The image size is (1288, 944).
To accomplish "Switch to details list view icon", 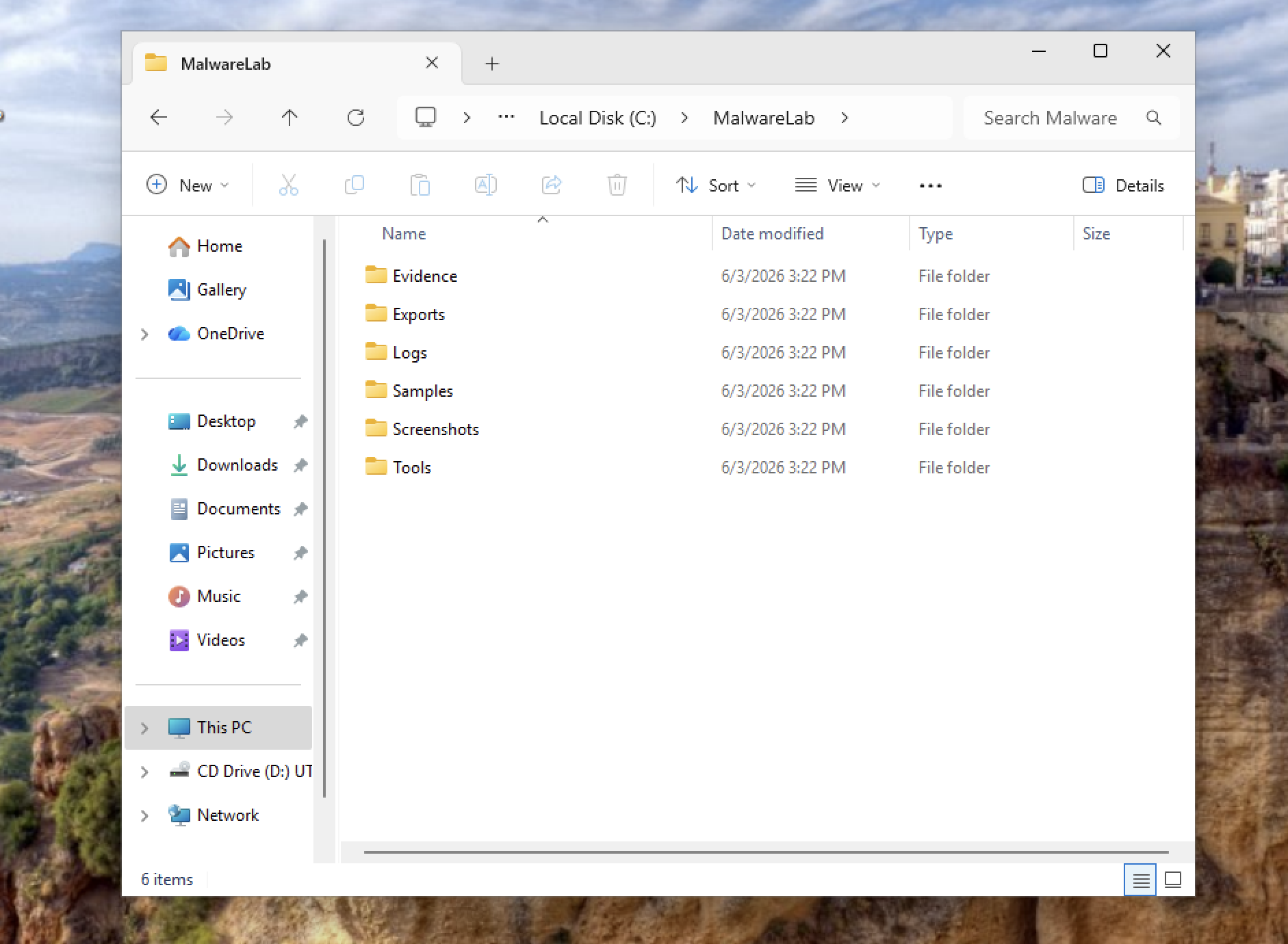I will (x=1140, y=880).
